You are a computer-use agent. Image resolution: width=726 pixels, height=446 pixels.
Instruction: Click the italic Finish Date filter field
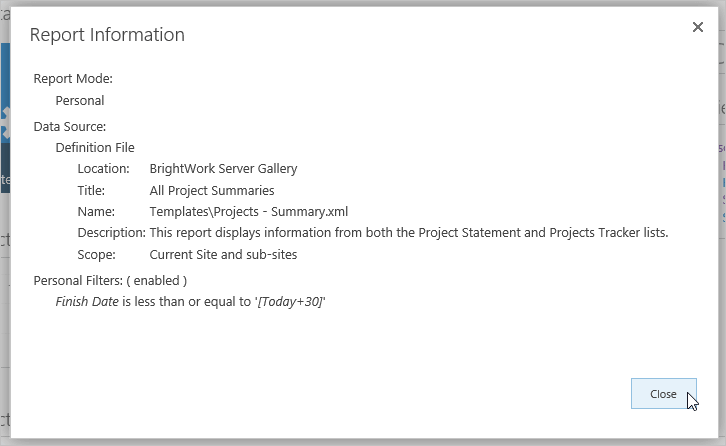click(87, 301)
